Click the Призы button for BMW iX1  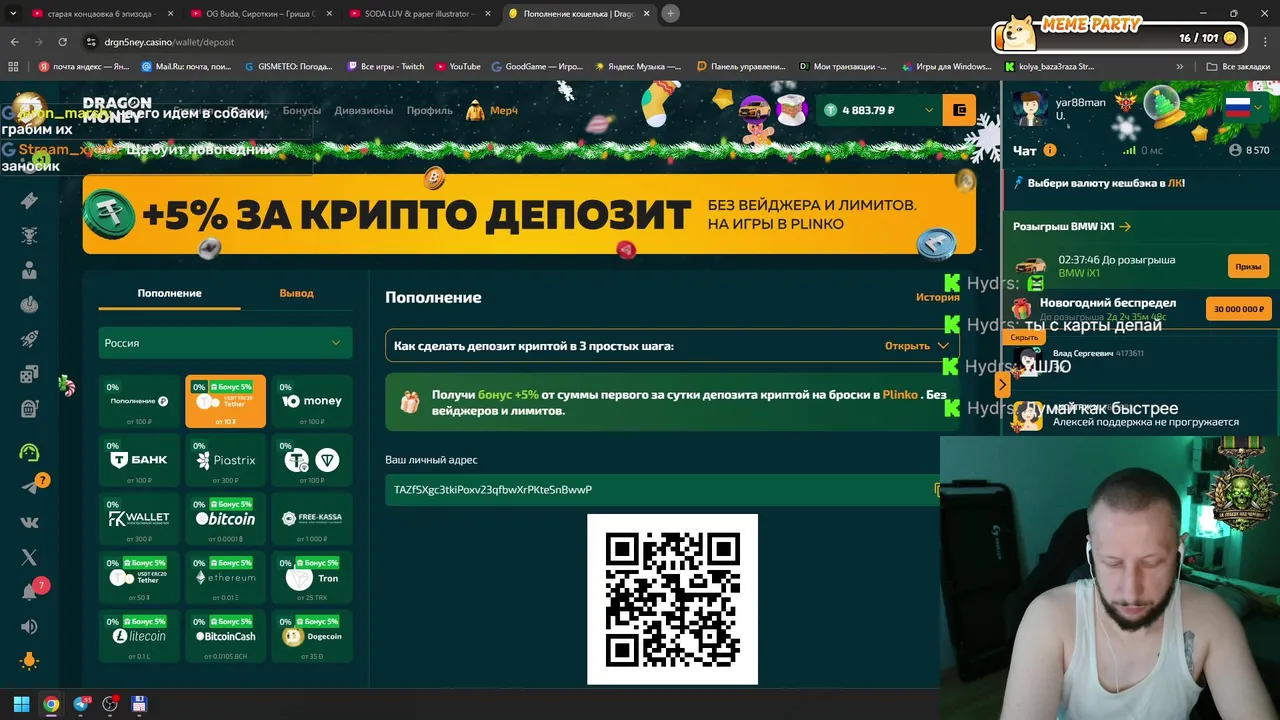click(1248, 267)
